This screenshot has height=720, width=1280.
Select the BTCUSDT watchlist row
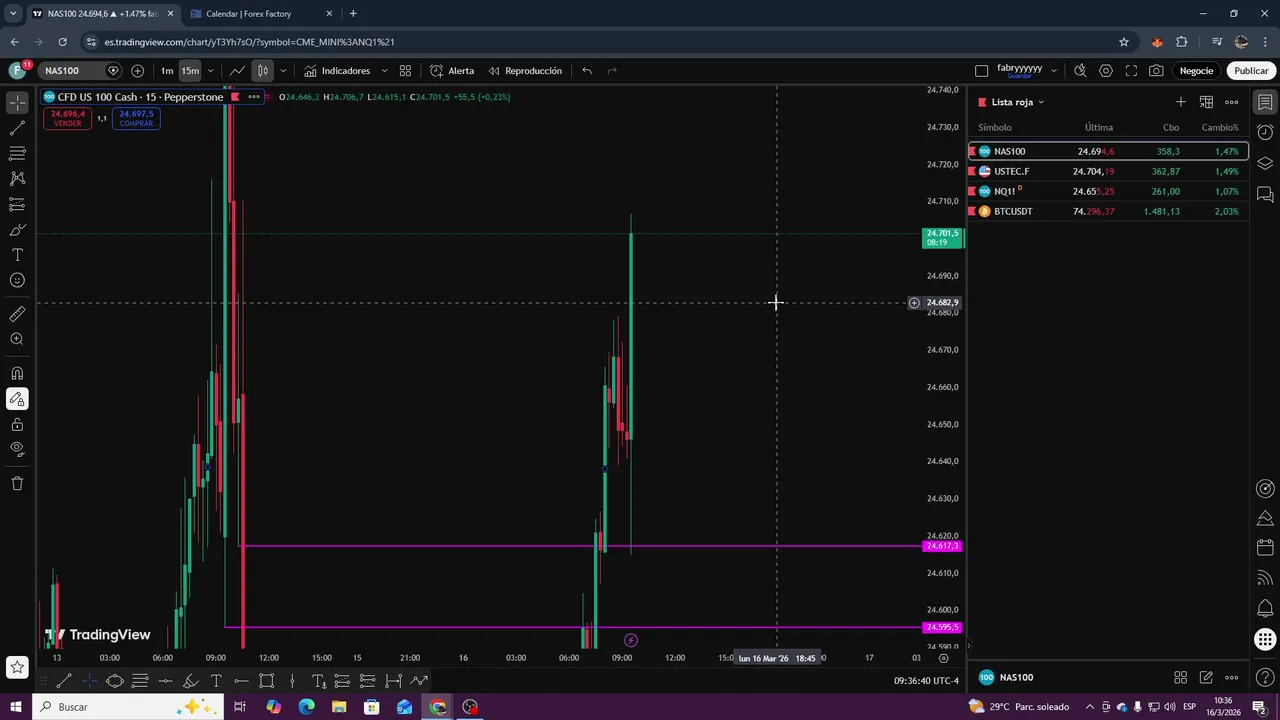[x=1108, y=211]
